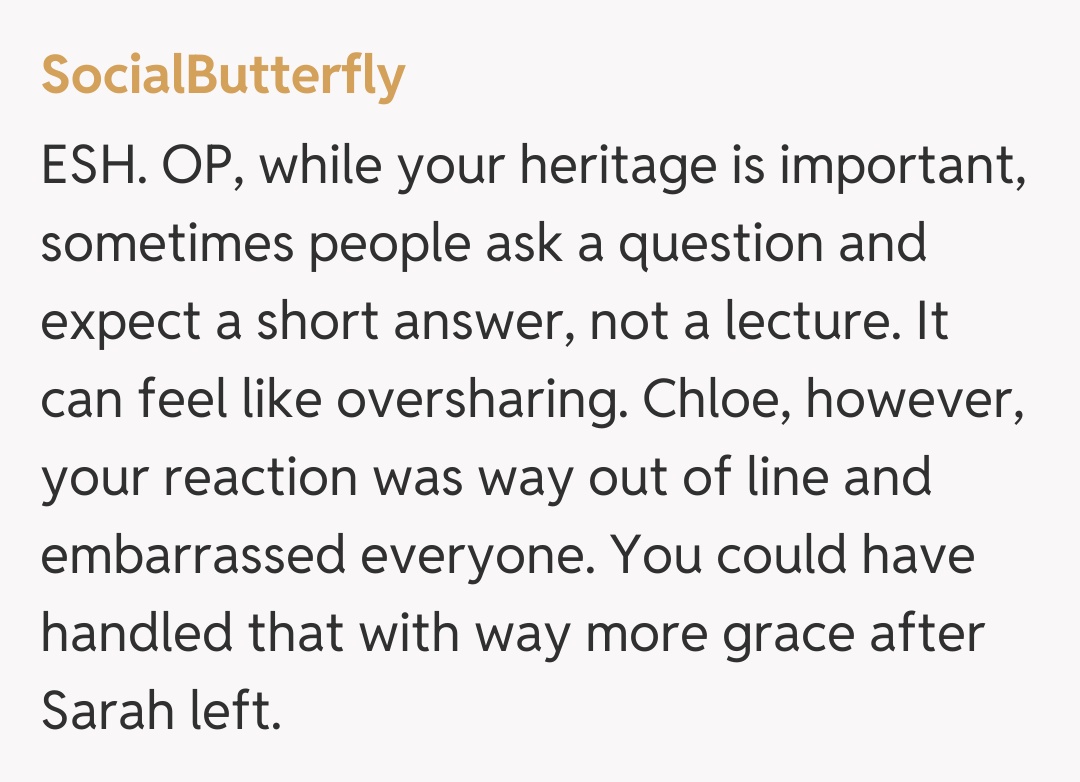This screenshot has width=1080, height=782.
Task: Click the word important
Action: pos(902,167)
